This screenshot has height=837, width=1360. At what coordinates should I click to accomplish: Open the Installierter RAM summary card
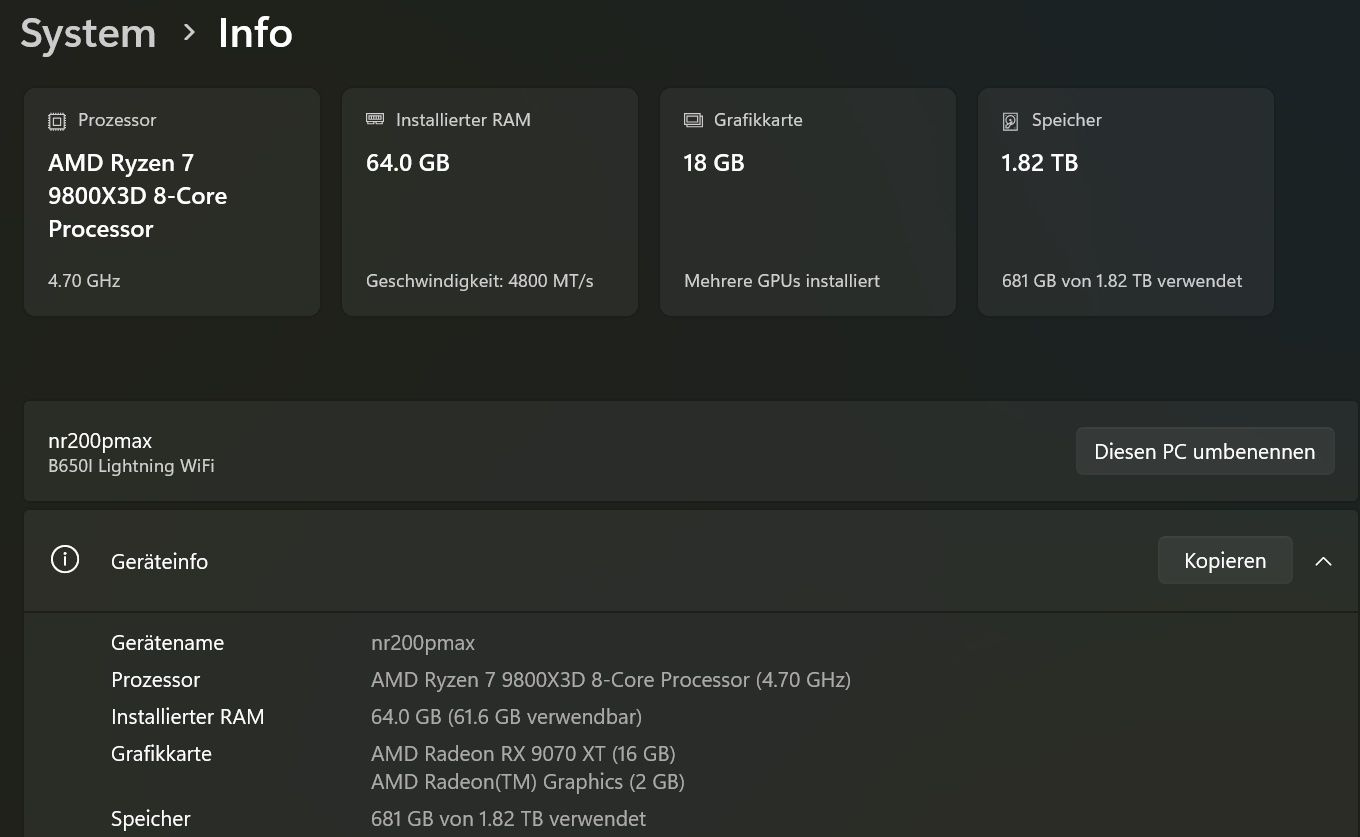(x=490, y=202)
